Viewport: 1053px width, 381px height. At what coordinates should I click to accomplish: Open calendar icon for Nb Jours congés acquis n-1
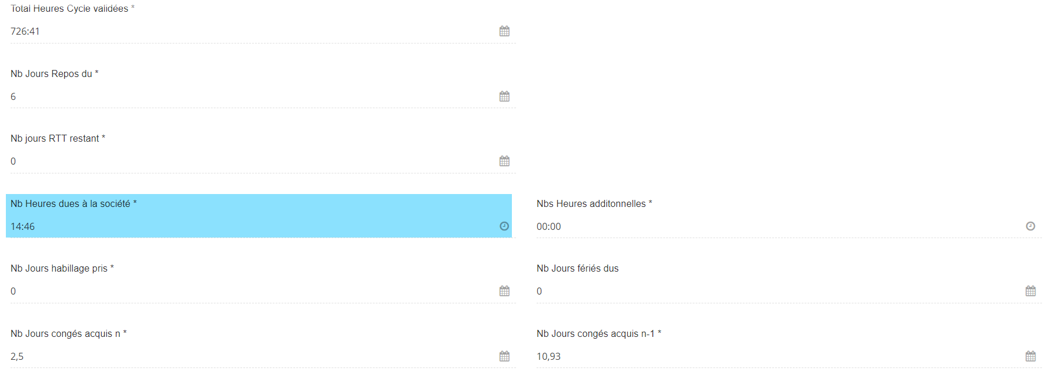pos(1030,356)
